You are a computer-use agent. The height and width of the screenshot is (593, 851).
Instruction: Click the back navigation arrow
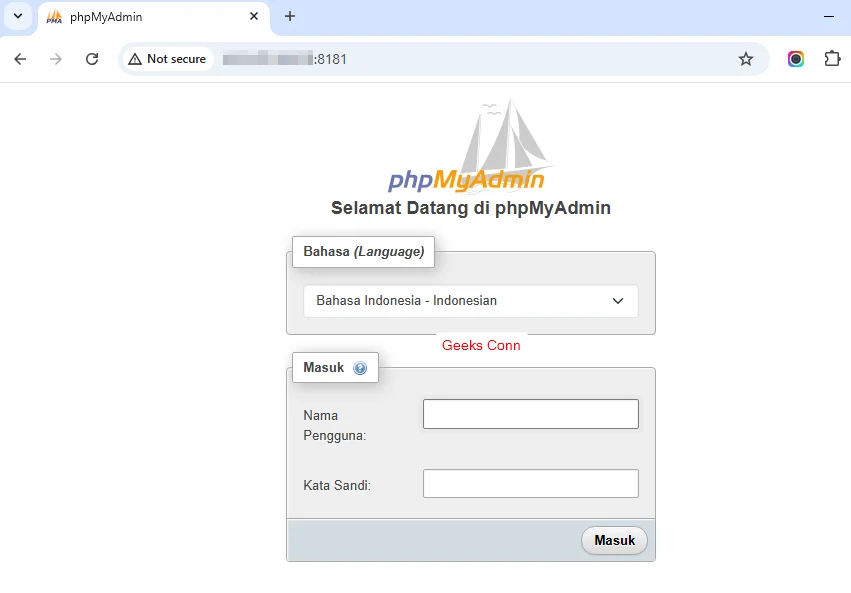click(x=20, y=59)
